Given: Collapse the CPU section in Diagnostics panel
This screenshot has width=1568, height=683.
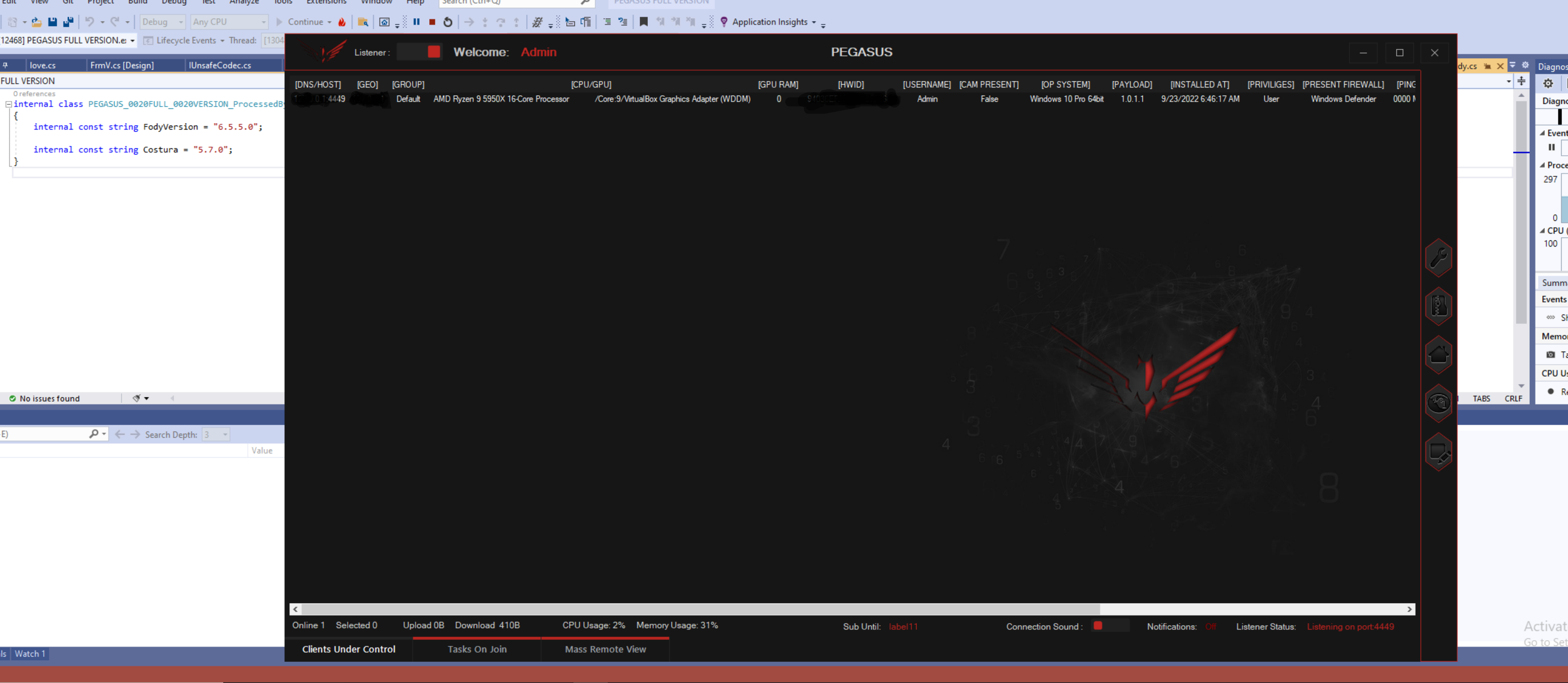Looking at the screenshot, I should [x=1542, y=231].
